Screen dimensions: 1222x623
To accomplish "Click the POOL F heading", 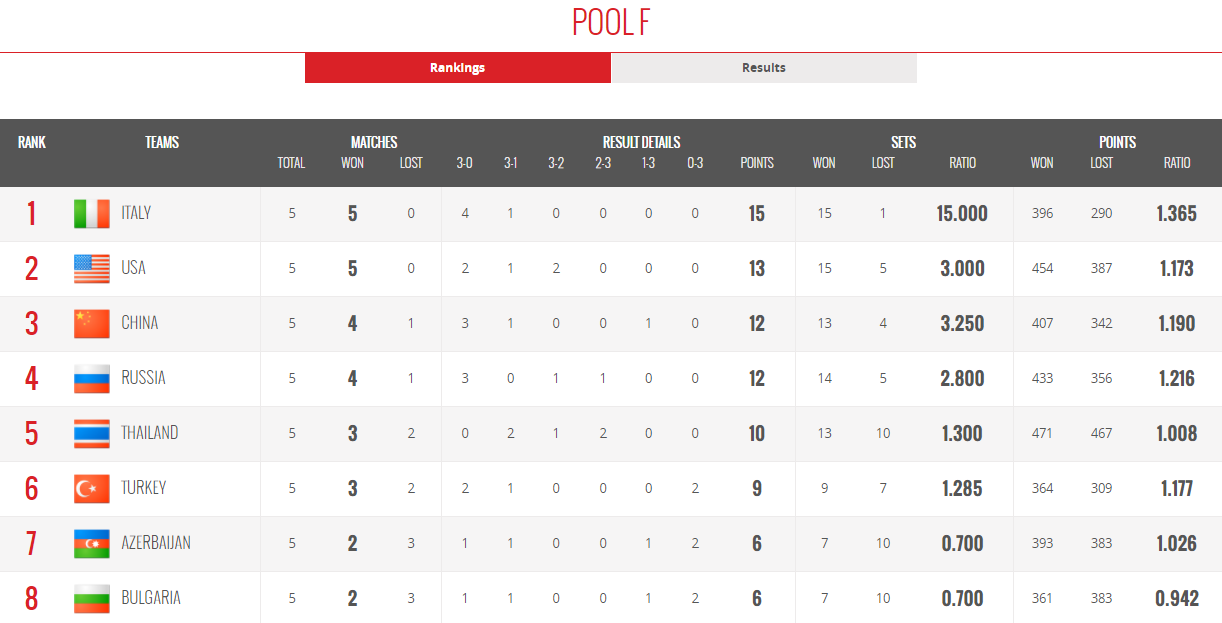I will coord(611,21).
